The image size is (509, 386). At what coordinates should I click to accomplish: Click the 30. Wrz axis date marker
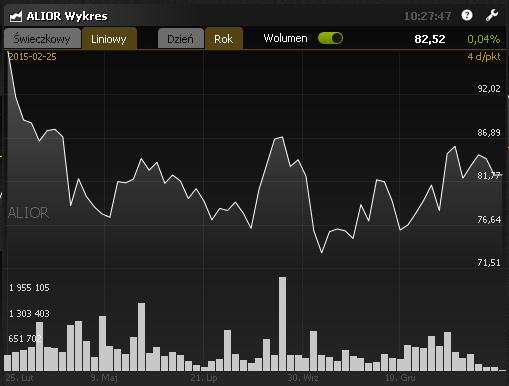(303, 378)
